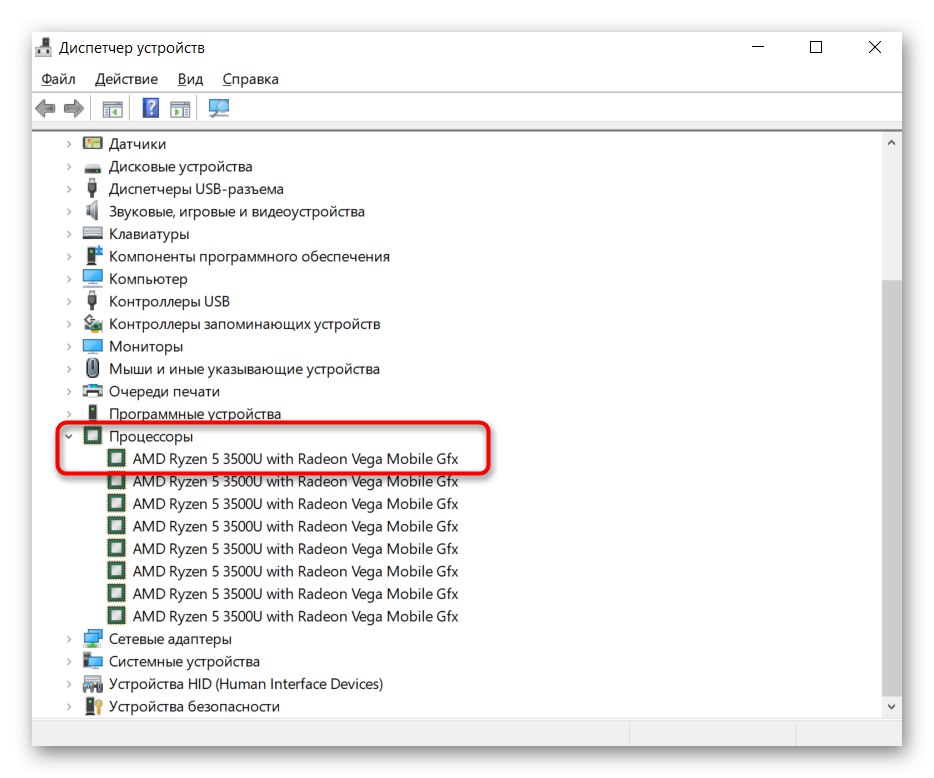Click the Back arrow toolbar icon
The height and width of the screenshot is (778, 934).
(x=45, y=108)
